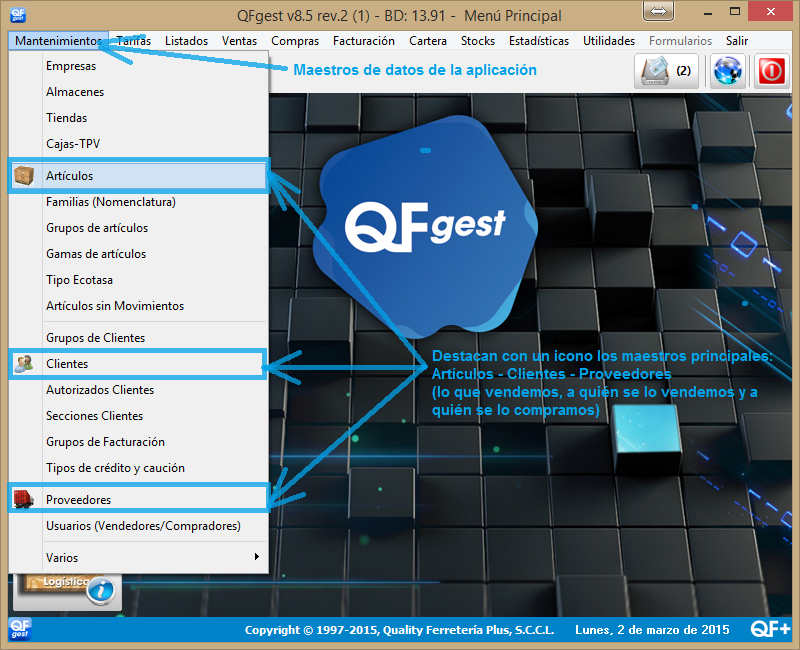The image size is (800, 650).
Task: Select Tipo Ecotasa entry
Action: (x=138, y=280)
